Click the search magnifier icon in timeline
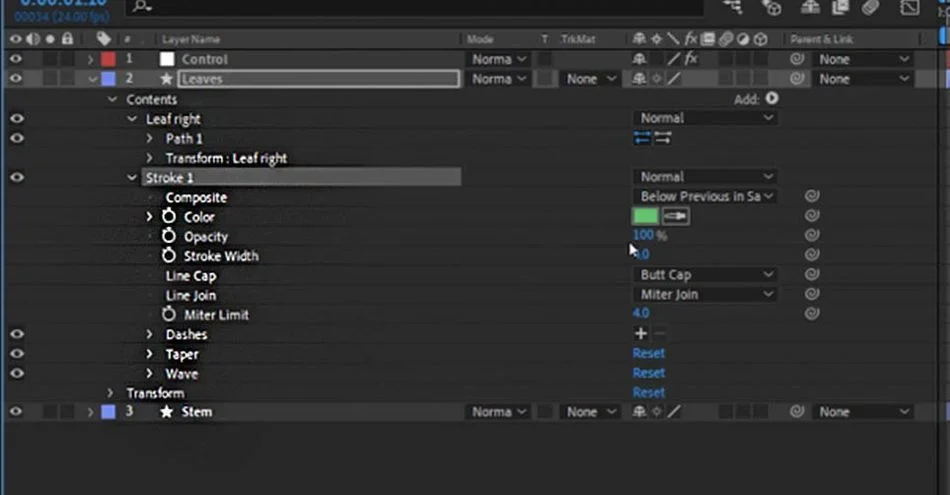 click(x=141, y=7)
